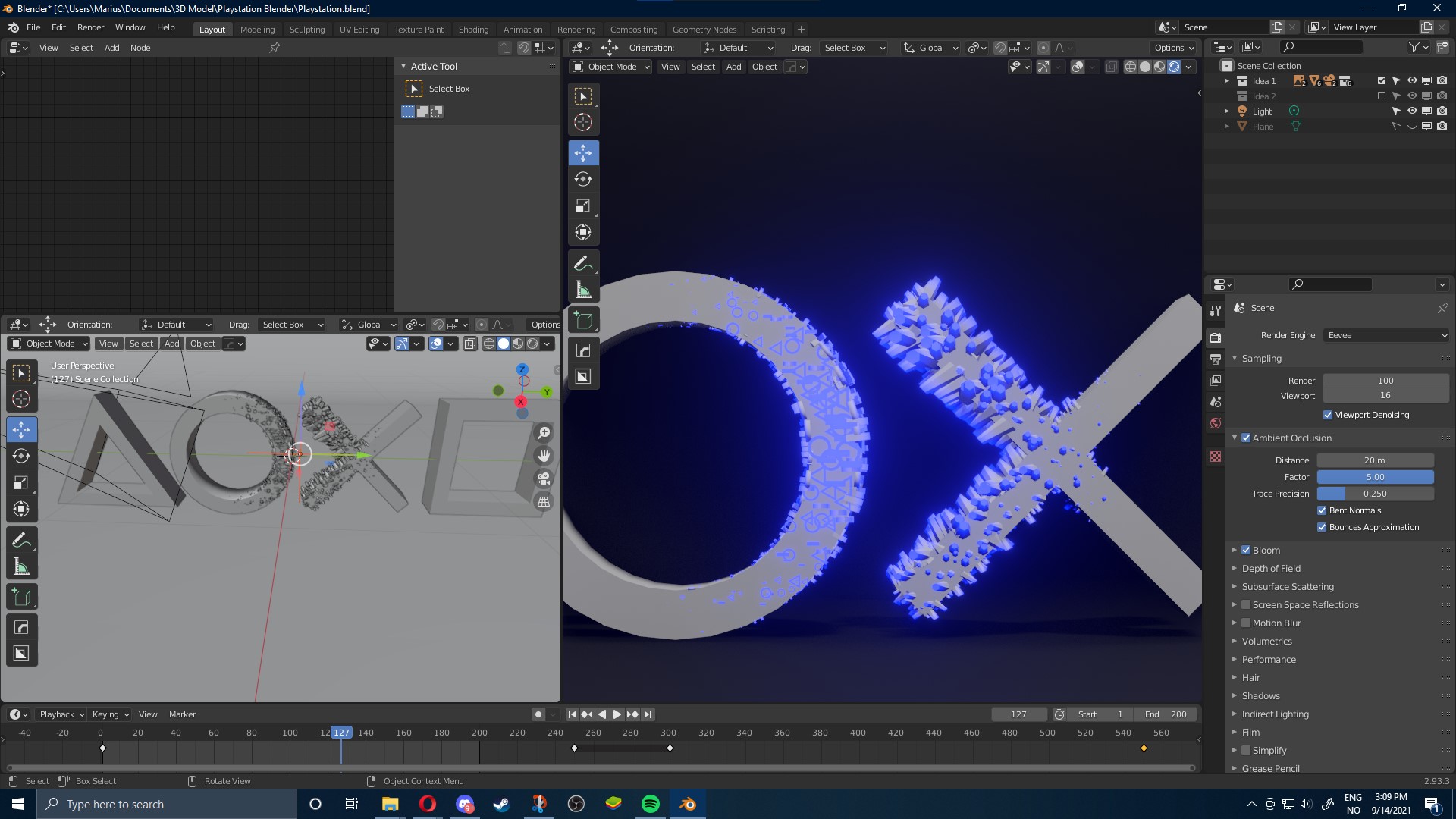Screen dimensions: 1456x819
Task: Click the zoom viewport gizmo icon
Action: pyautogui.click(x=544, y=433)
